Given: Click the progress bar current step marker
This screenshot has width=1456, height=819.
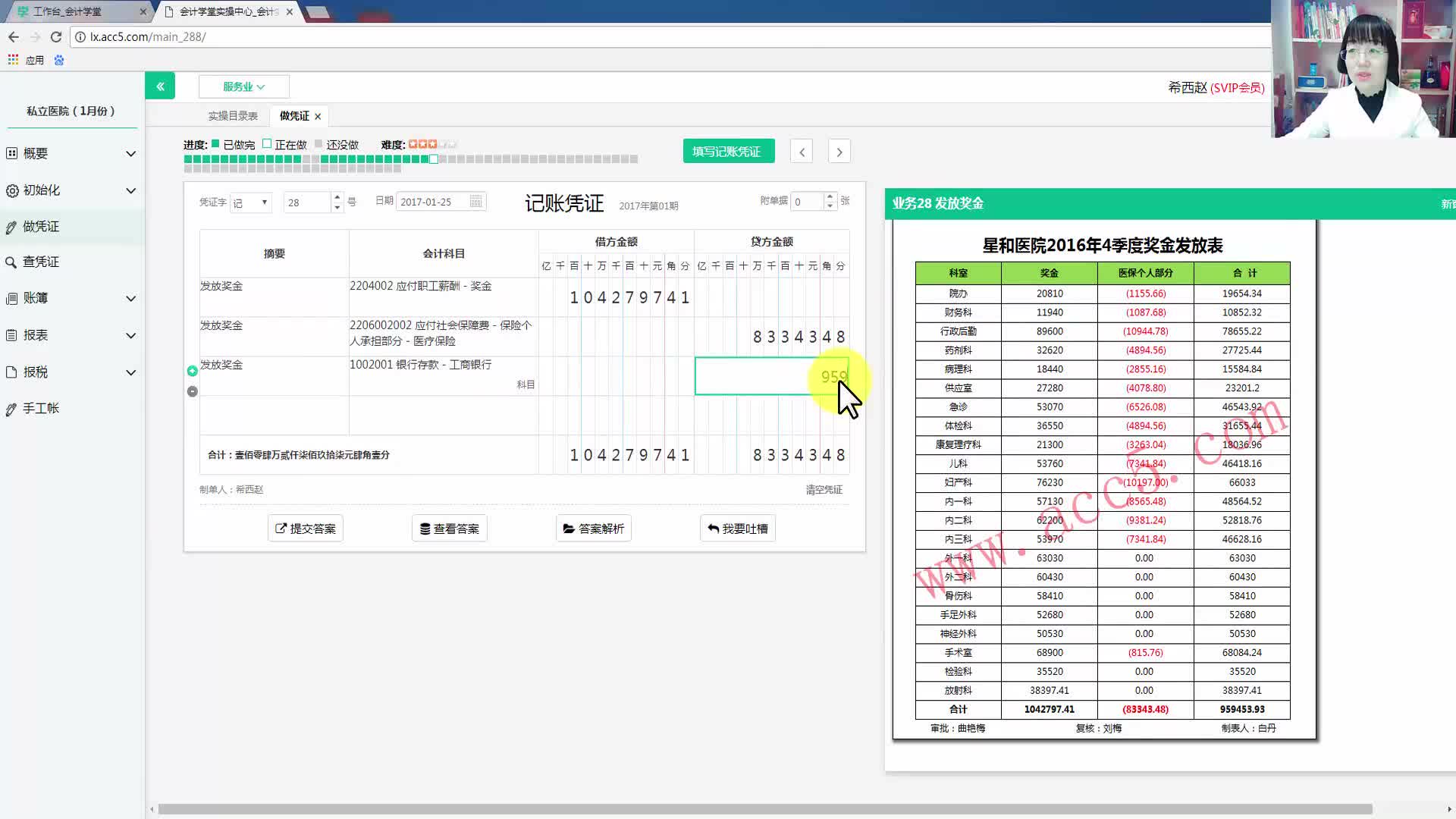Looking at the screenshot, I should click(434, 159).
